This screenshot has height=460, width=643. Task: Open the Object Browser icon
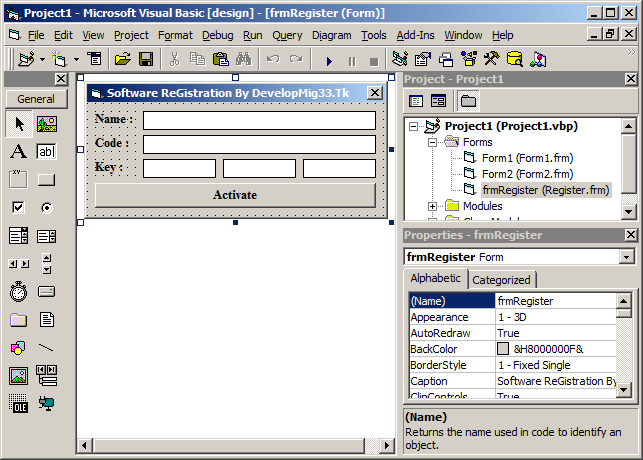pyautogui.click(x=469, y=59)
